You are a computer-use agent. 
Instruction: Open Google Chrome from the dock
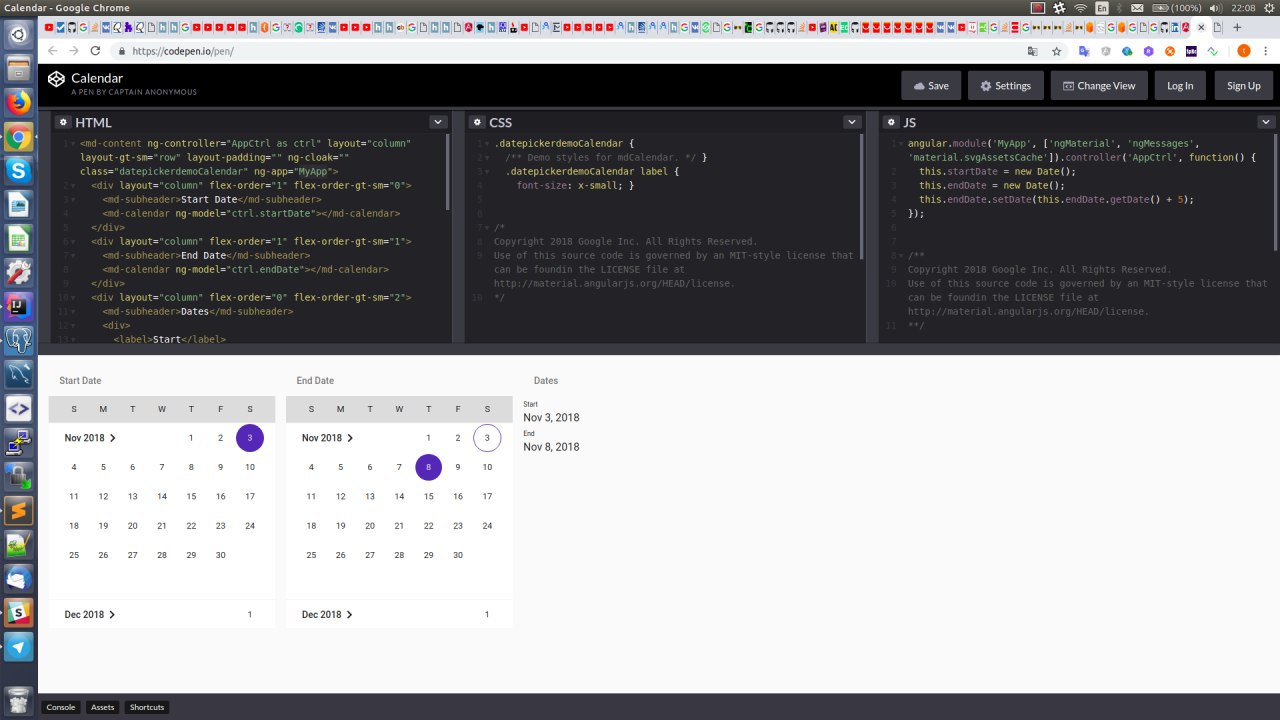click(19, 136)
